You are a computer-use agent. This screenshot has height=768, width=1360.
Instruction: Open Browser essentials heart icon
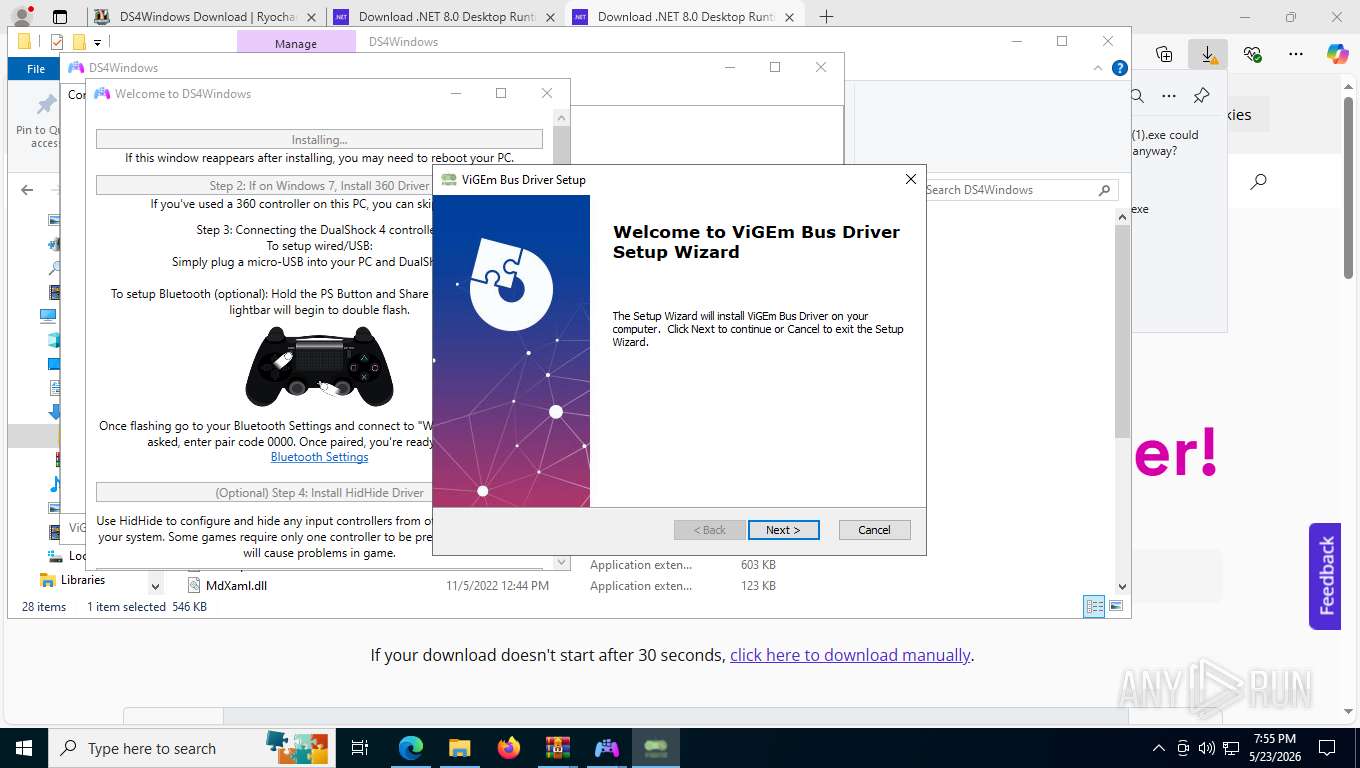[x=1252, y=54]
